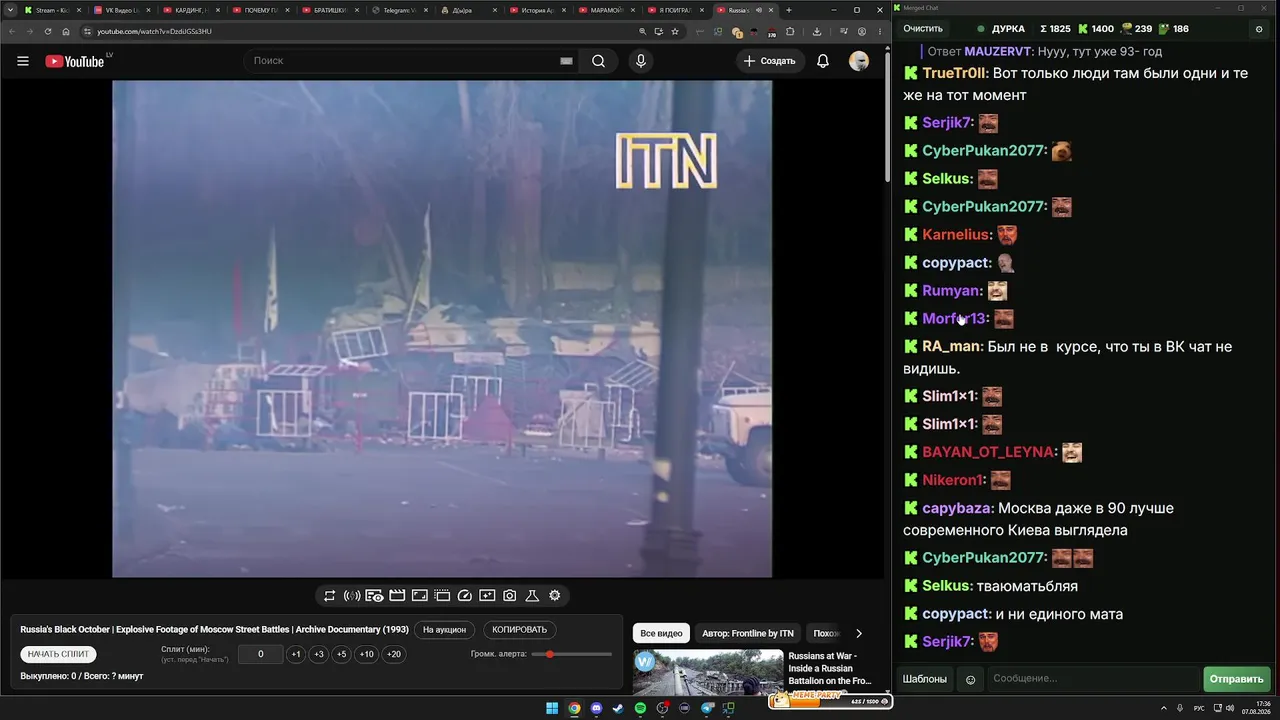The width and height of the screenshot is (1280, 720).
Task: Open YouTube notifications bell
Action: point(823,61)
